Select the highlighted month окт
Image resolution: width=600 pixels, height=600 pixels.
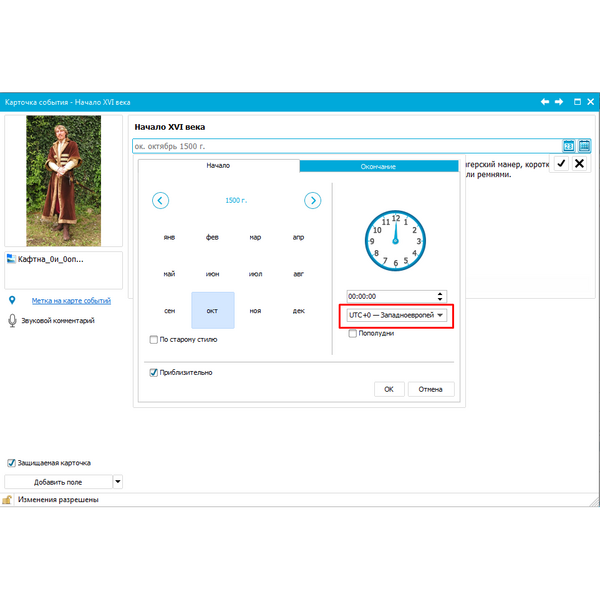click(213, 310)
